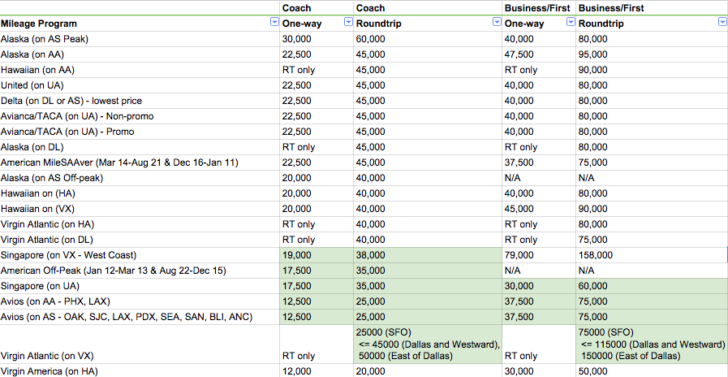This screenshot has height=377, width=728.
Task: Select the 'Business/First' header above the One-way column
Action: (539, 8)
